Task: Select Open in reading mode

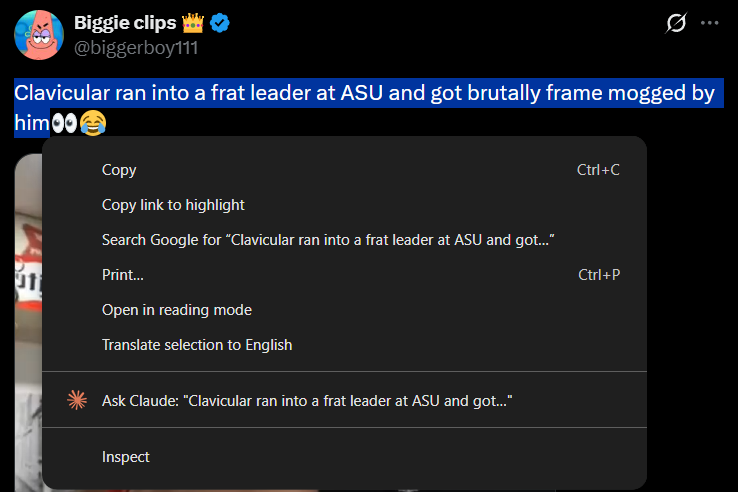Action: point(177,310)
